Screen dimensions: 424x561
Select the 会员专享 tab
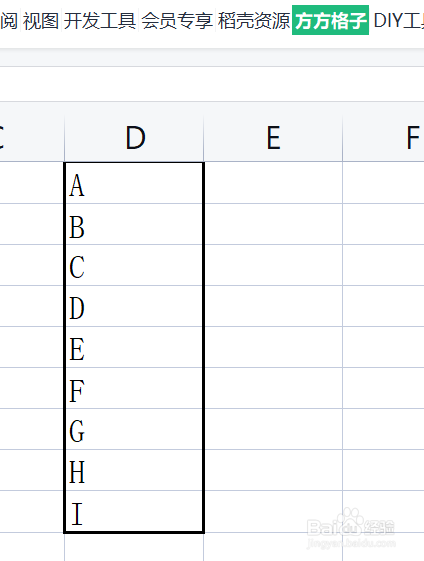[x=177, y=20]
